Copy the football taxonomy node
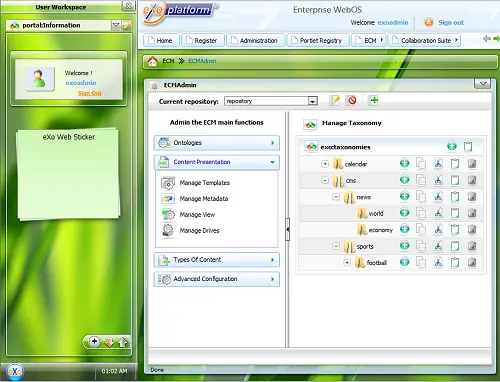 [421, 262]
